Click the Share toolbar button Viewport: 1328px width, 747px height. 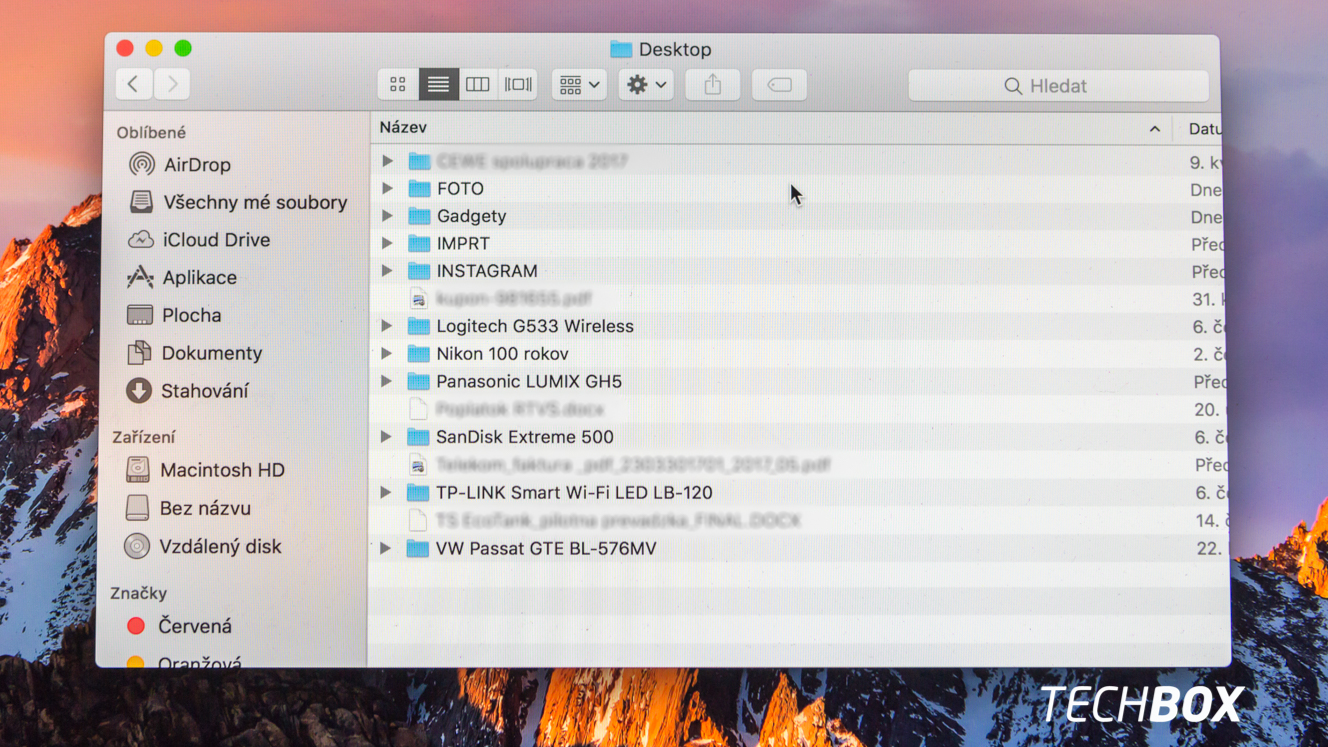713,85
